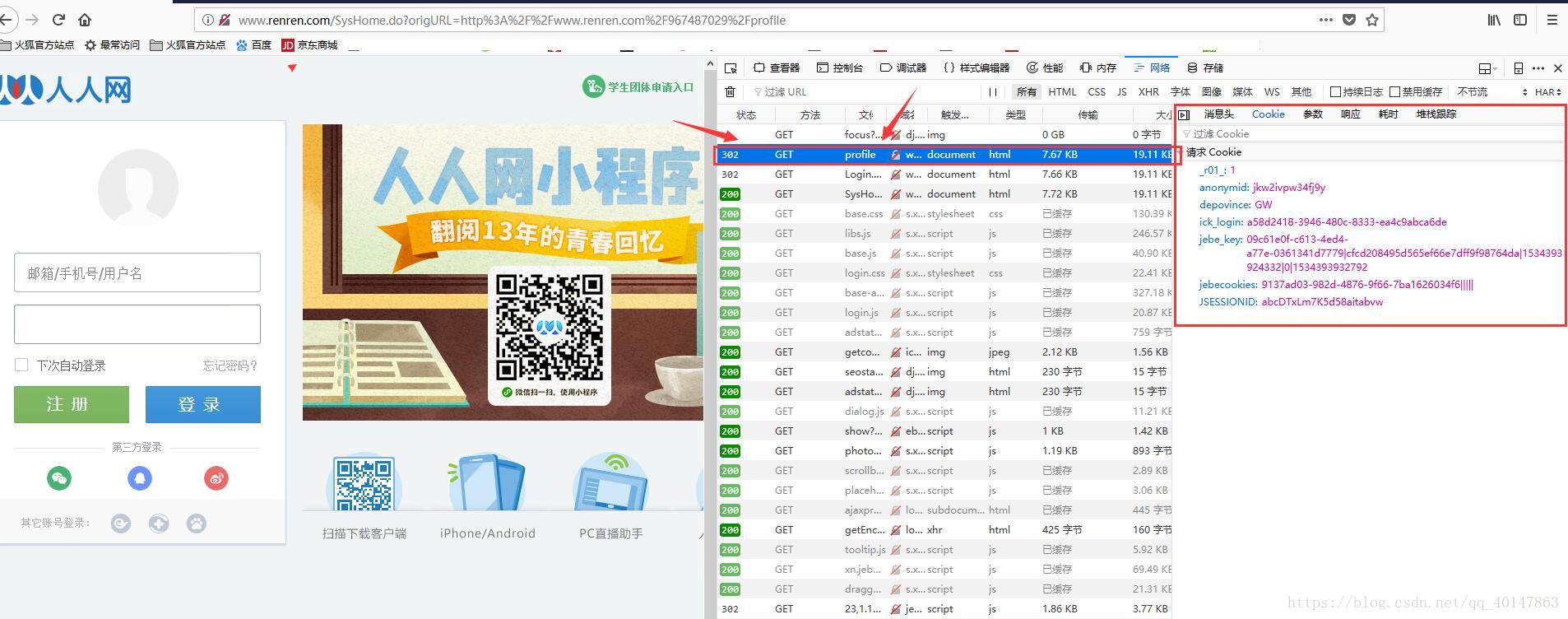Open the 消息头 headers tab
1568x619 pixels.
click(x=1218, y=114)
